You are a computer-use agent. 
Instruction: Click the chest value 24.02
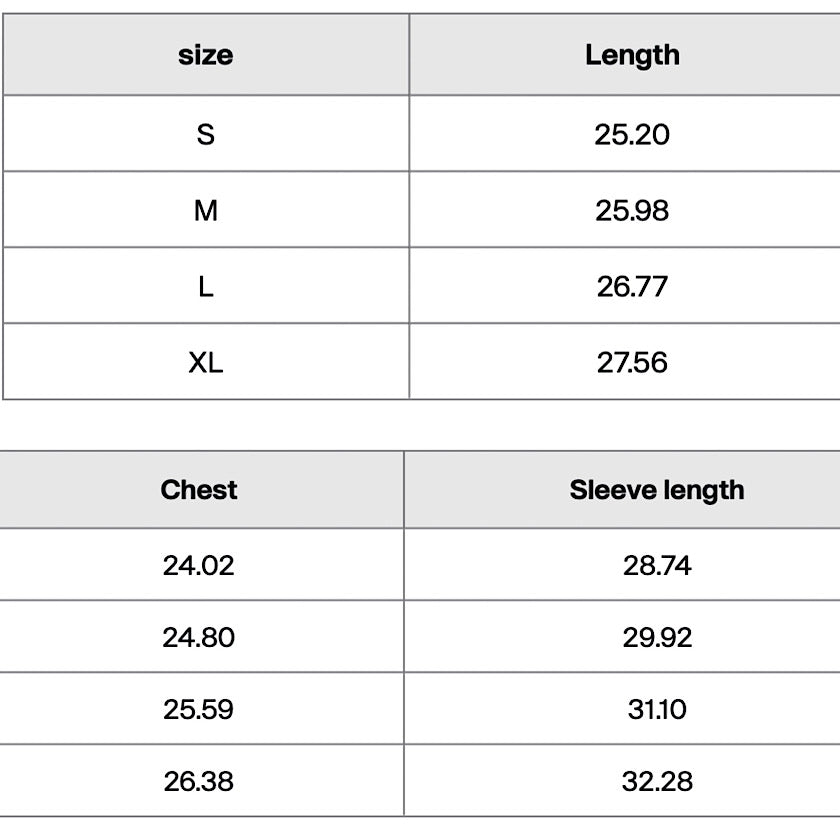pos(199,565)
